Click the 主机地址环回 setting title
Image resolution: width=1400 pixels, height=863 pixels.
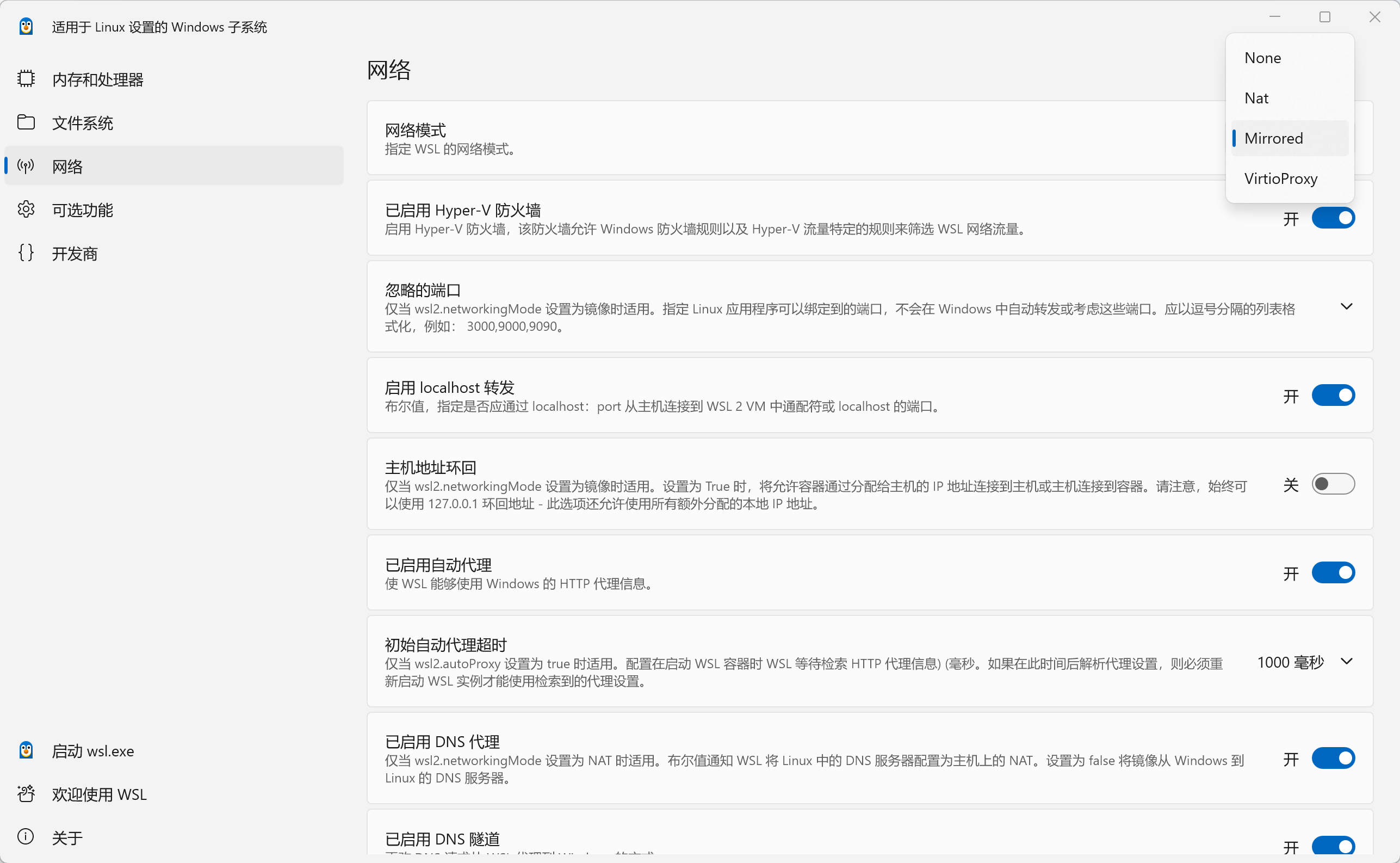[x=430, y=467]
